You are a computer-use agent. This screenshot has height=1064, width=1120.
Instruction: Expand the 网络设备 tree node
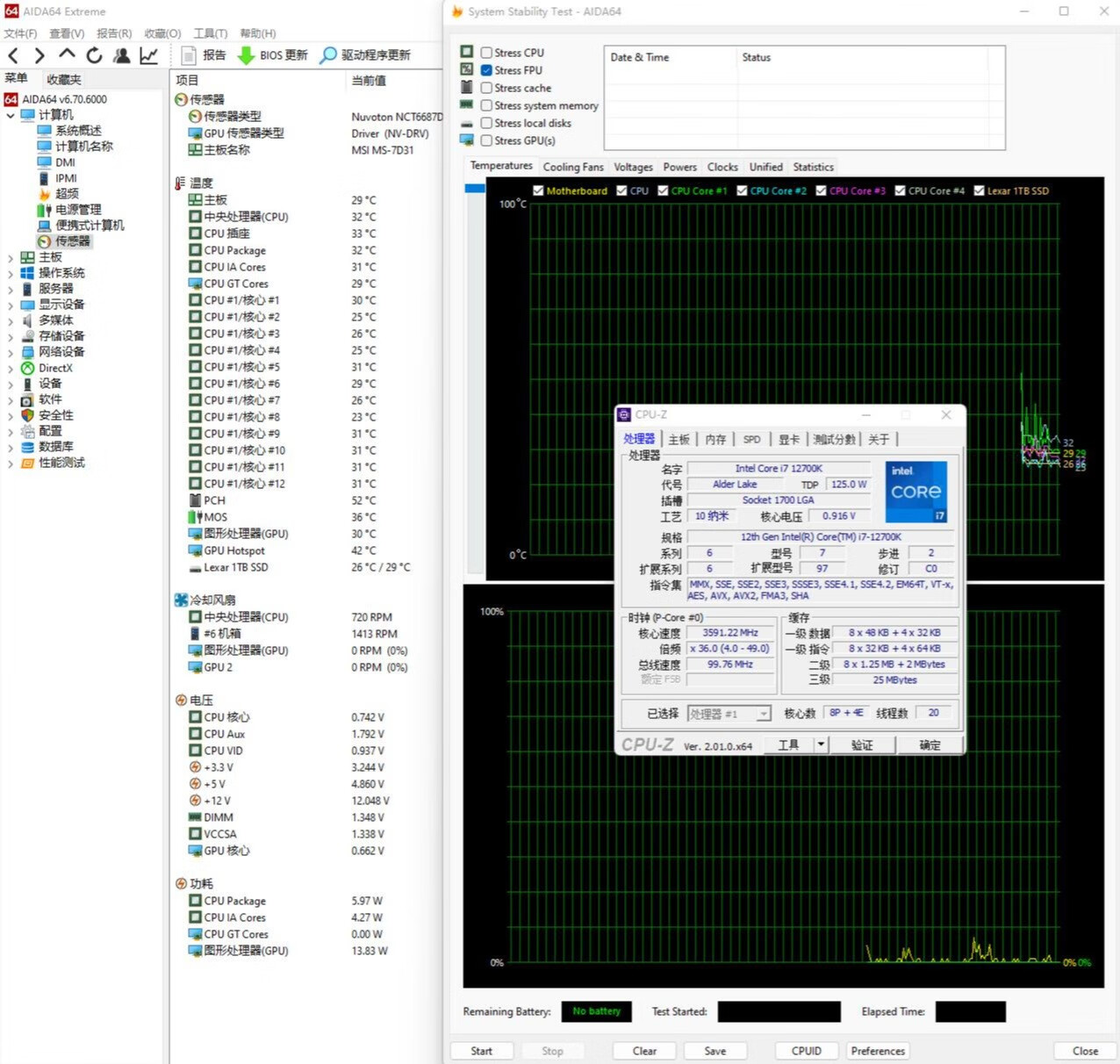pos(11,352)
